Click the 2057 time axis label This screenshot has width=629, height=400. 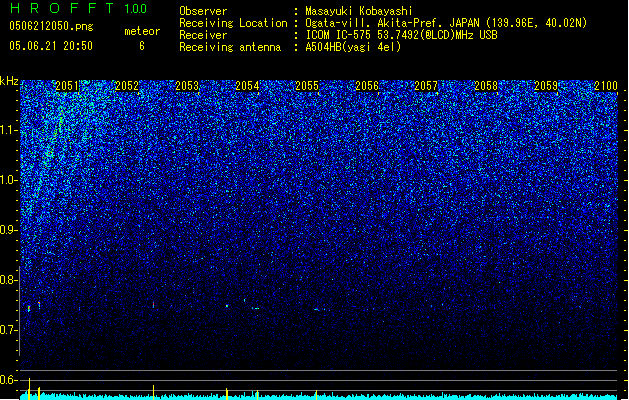426,86
